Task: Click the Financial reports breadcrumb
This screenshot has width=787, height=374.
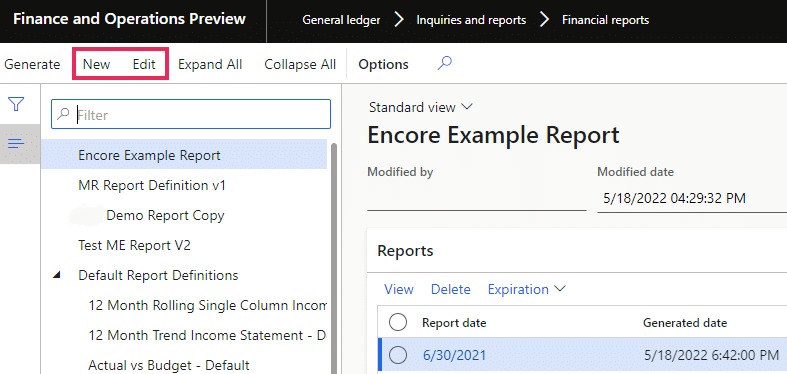Action: click(605, 20)
